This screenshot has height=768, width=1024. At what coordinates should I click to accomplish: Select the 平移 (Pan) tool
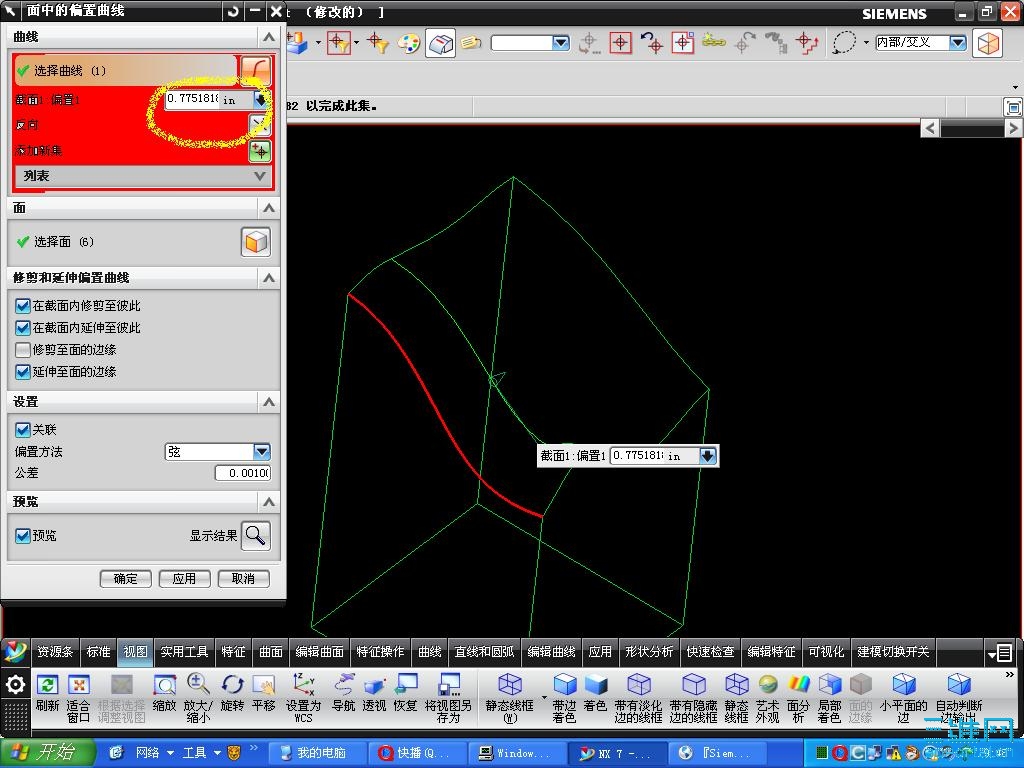264,686
